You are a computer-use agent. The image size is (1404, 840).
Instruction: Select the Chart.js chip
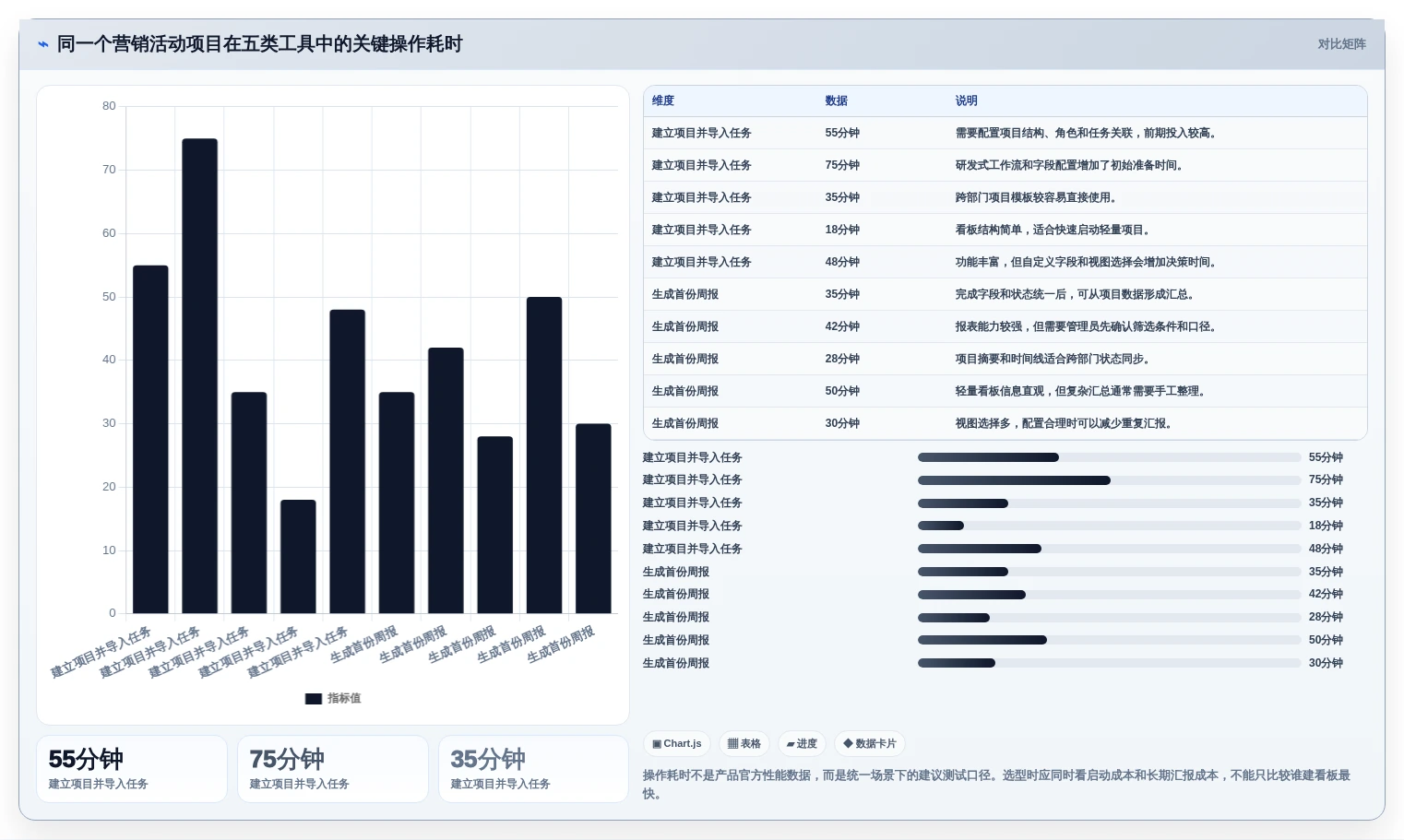pyautogui.click(x=677, y=744)
